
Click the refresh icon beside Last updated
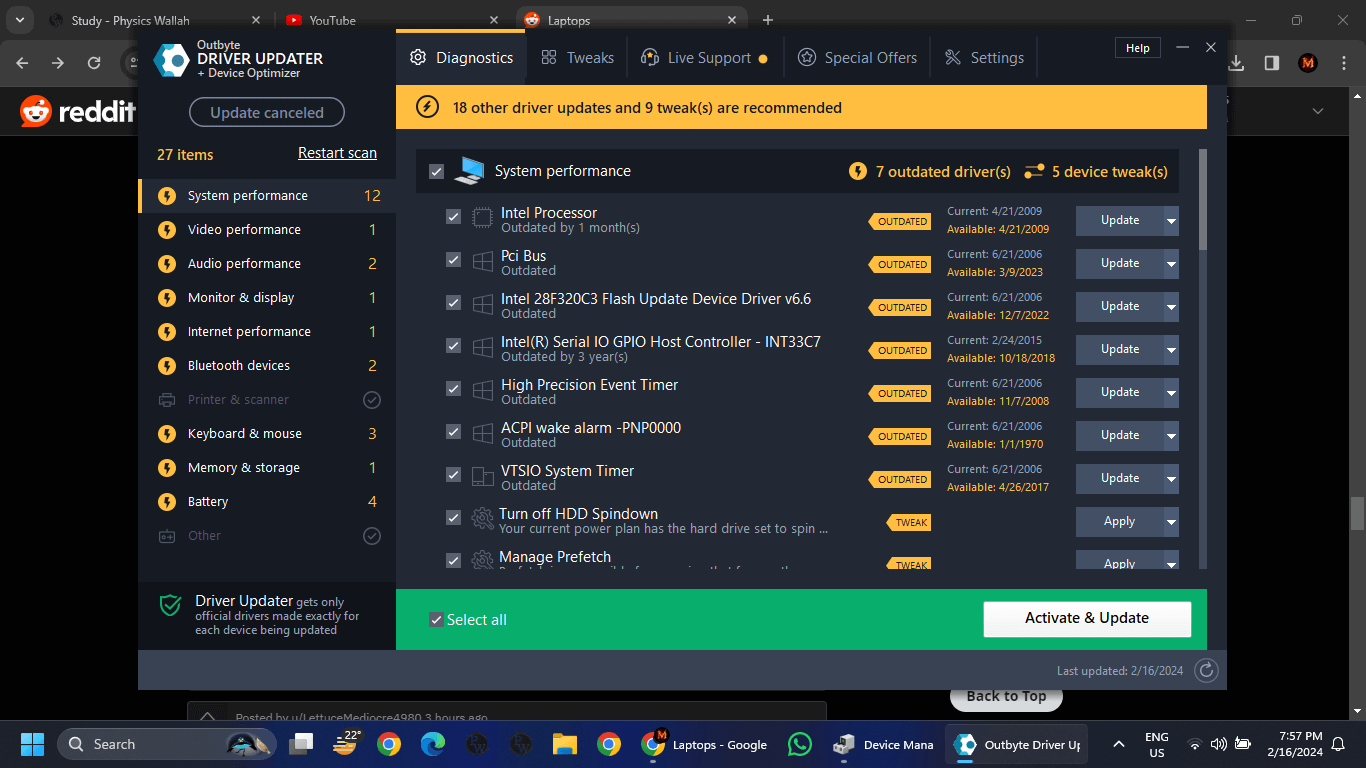click(x=1207, y=671)
